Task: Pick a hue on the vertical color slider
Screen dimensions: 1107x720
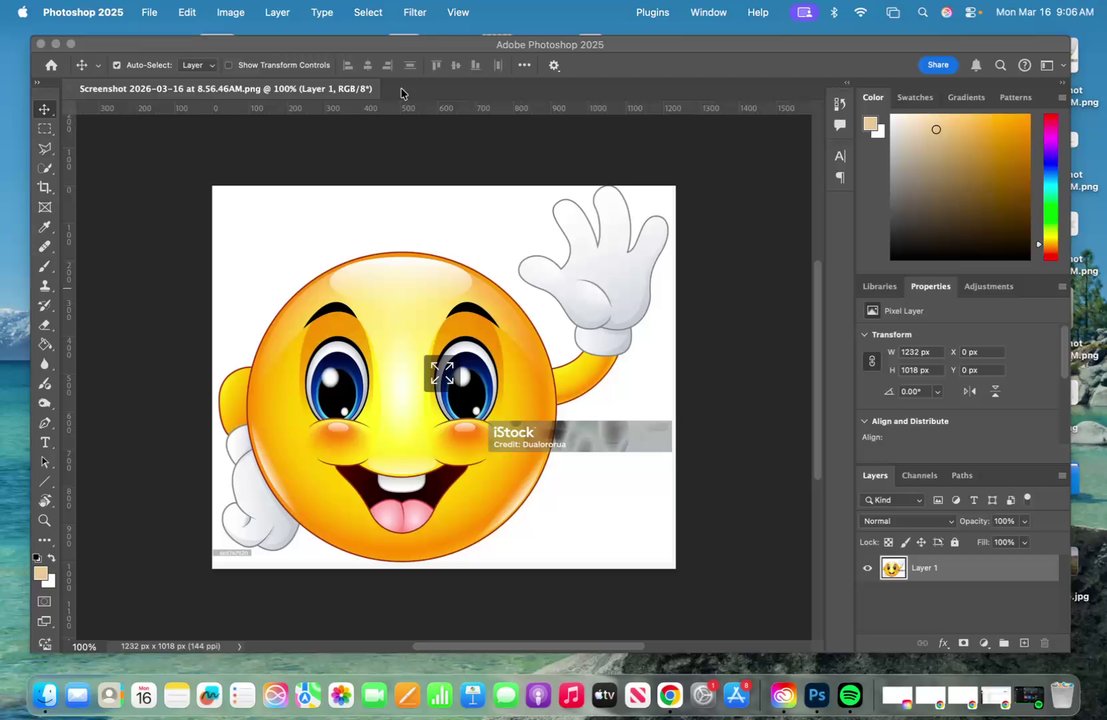Action: tap(1050, 186)
